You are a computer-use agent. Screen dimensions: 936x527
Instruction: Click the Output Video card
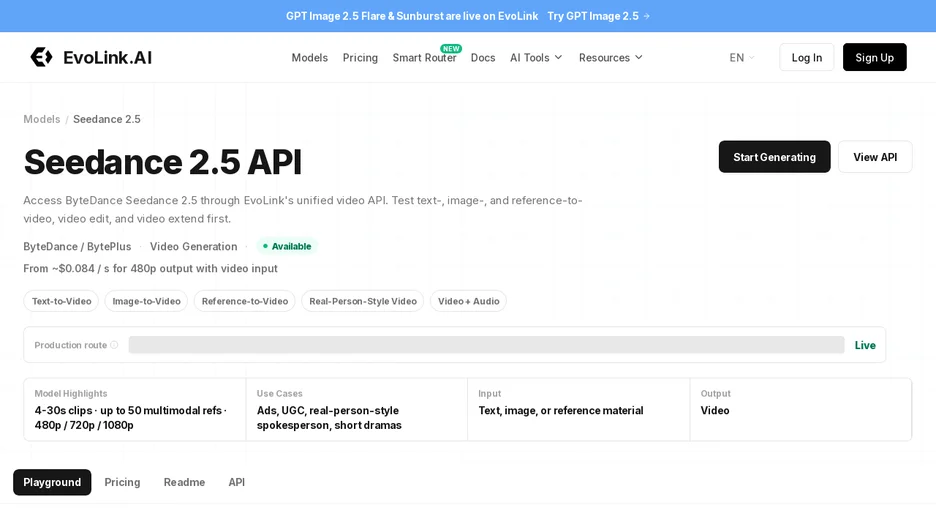800,409
